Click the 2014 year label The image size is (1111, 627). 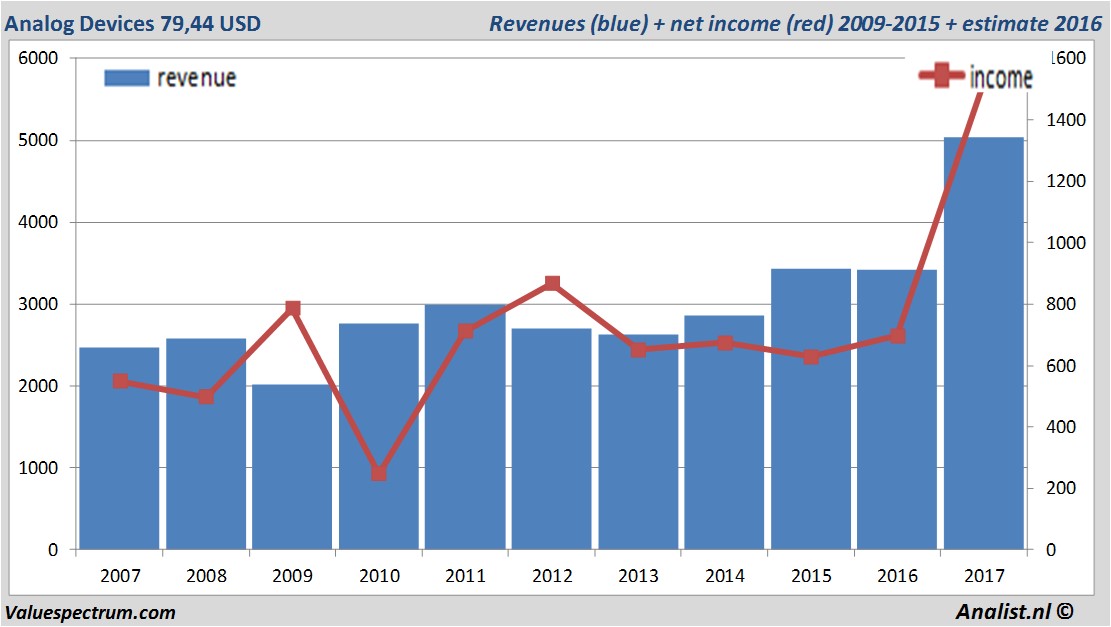pos(725,576)
